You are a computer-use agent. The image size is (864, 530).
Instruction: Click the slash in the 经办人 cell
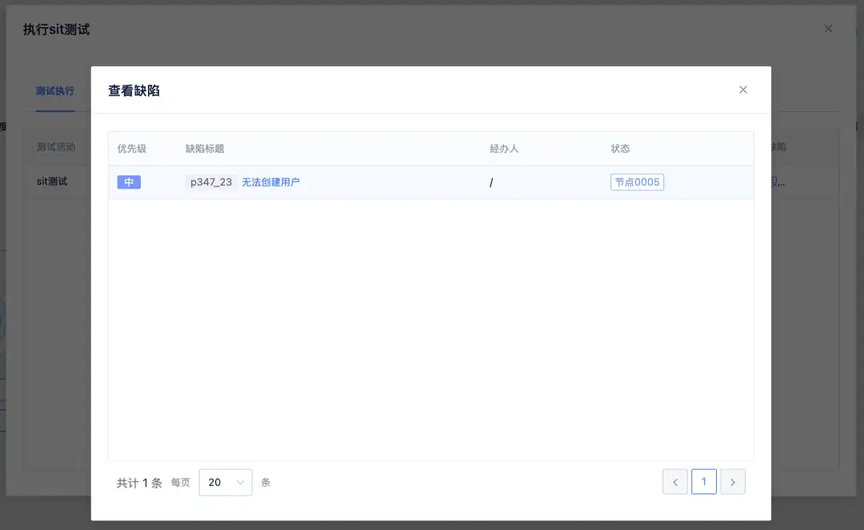(491, 182)
